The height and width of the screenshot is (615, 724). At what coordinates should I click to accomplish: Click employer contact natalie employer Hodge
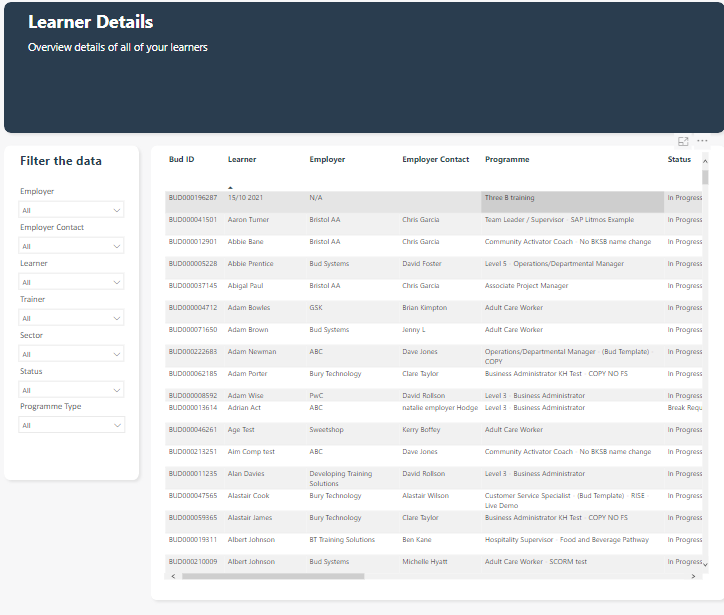(440, 408)
